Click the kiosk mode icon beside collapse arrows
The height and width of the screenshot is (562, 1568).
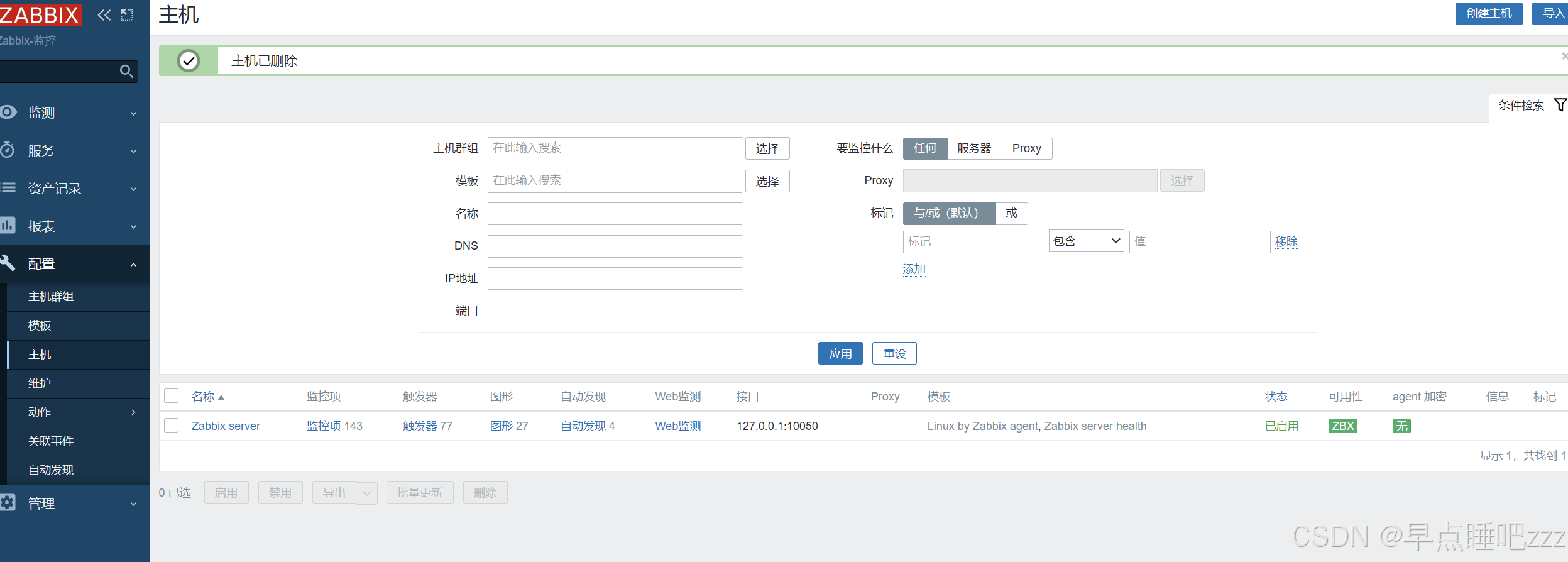tap(127, 15)
